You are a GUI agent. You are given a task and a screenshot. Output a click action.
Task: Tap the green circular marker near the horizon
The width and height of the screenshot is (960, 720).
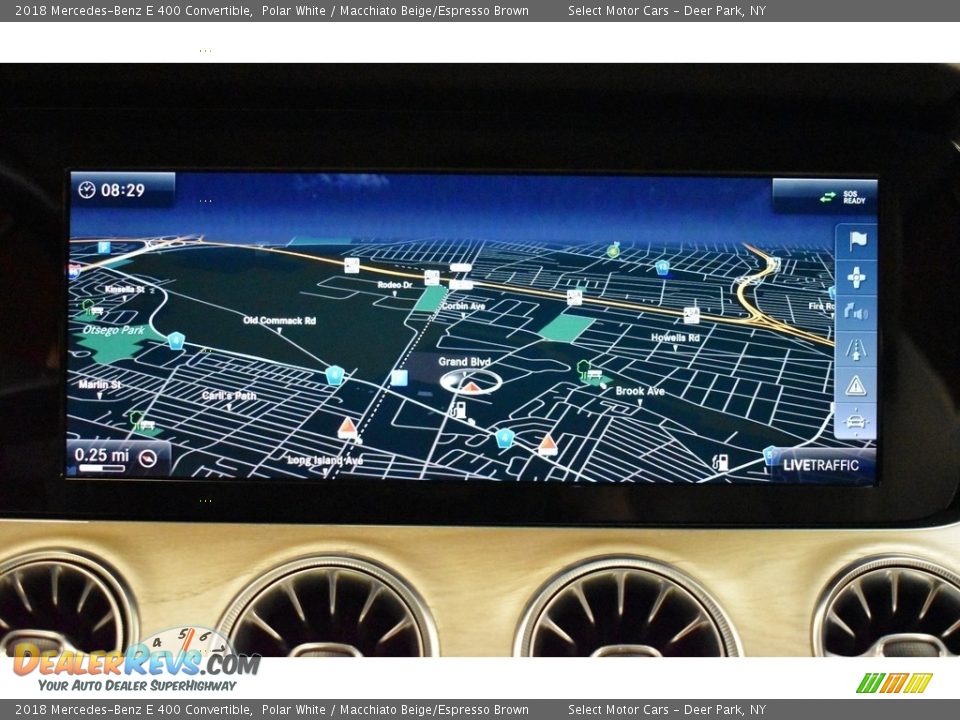click(613, 250)
